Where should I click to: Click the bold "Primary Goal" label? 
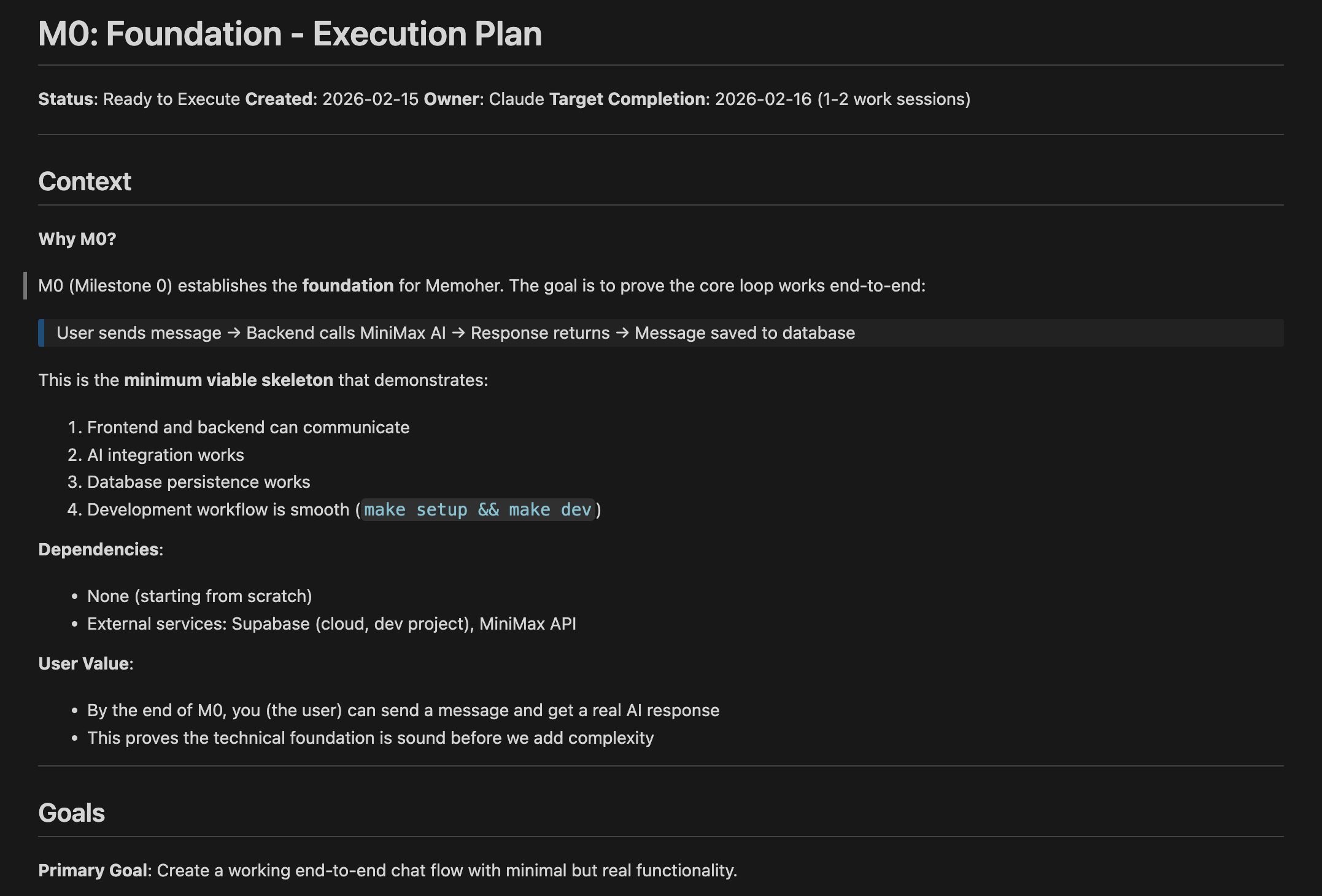tap(93, 870)
